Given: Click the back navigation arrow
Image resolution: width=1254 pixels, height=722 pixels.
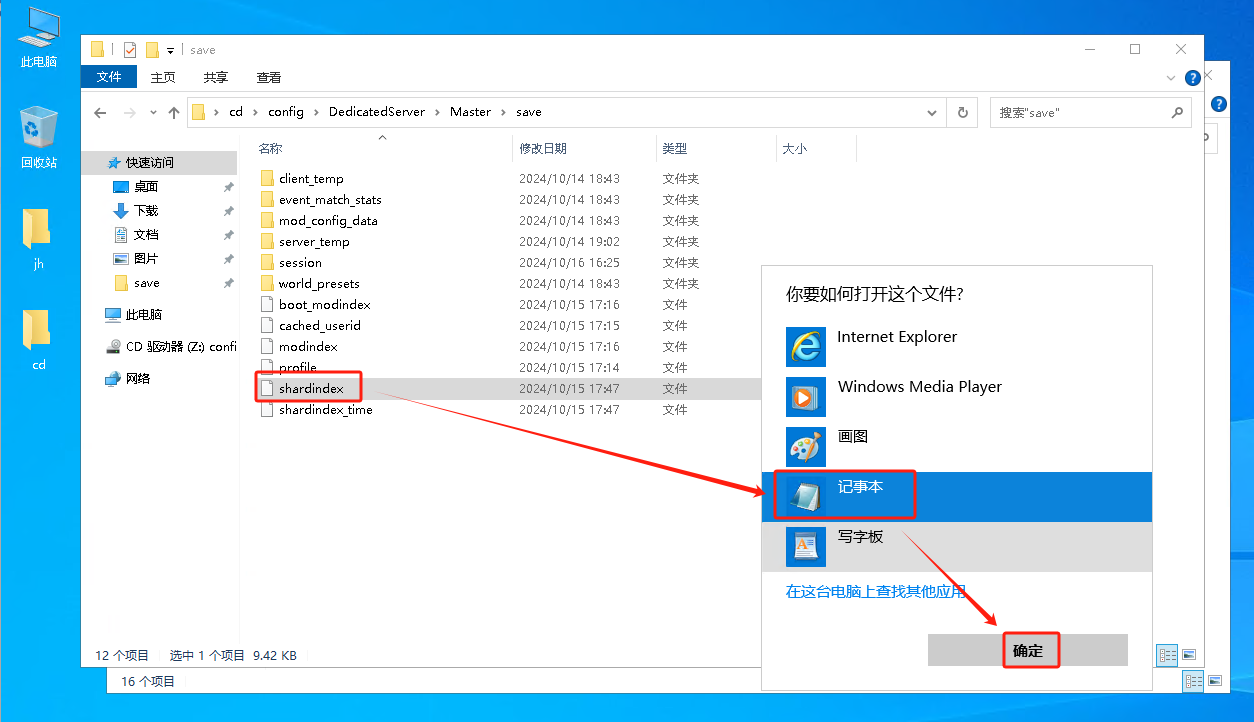Looking at the screenshot, I should [x=100, y=113].
